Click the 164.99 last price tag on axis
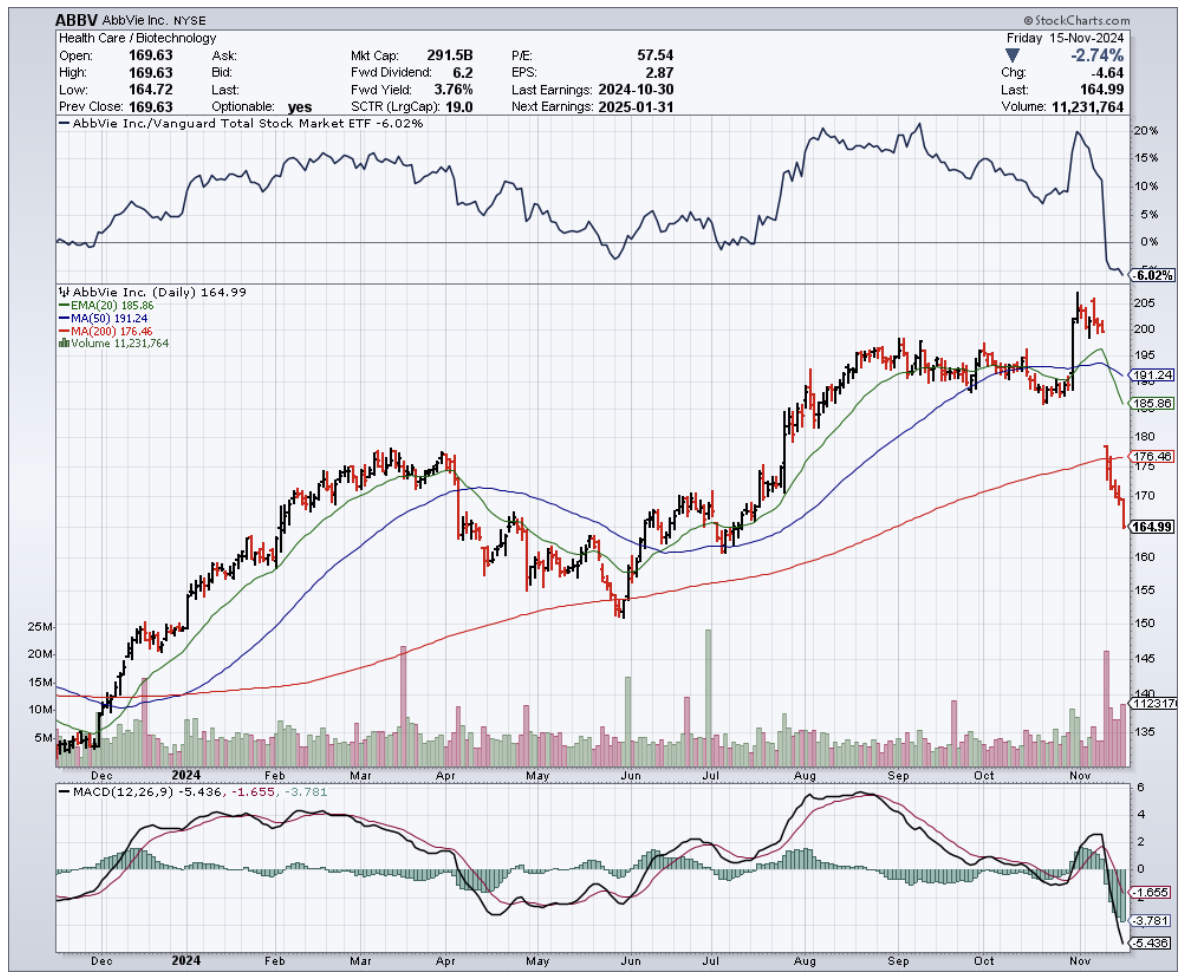This screenshot has width=1188, height=980. point(1150,527)
